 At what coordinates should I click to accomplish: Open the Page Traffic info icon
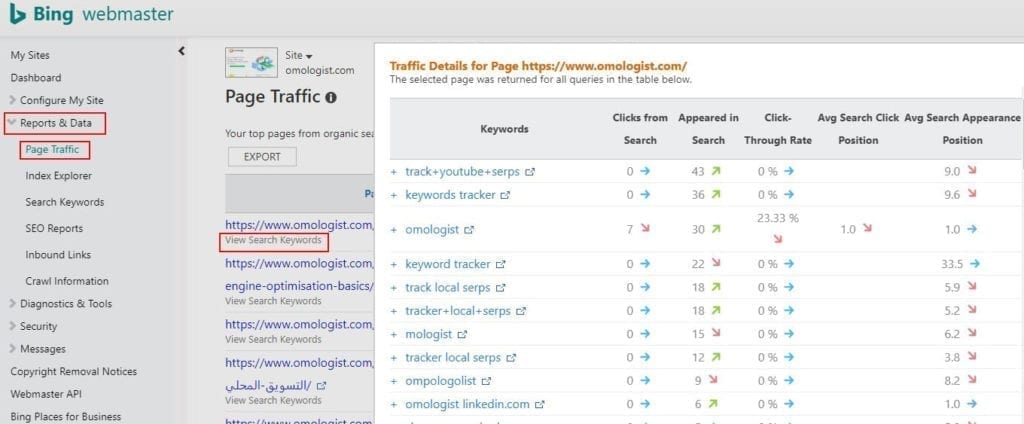(331, 98)
